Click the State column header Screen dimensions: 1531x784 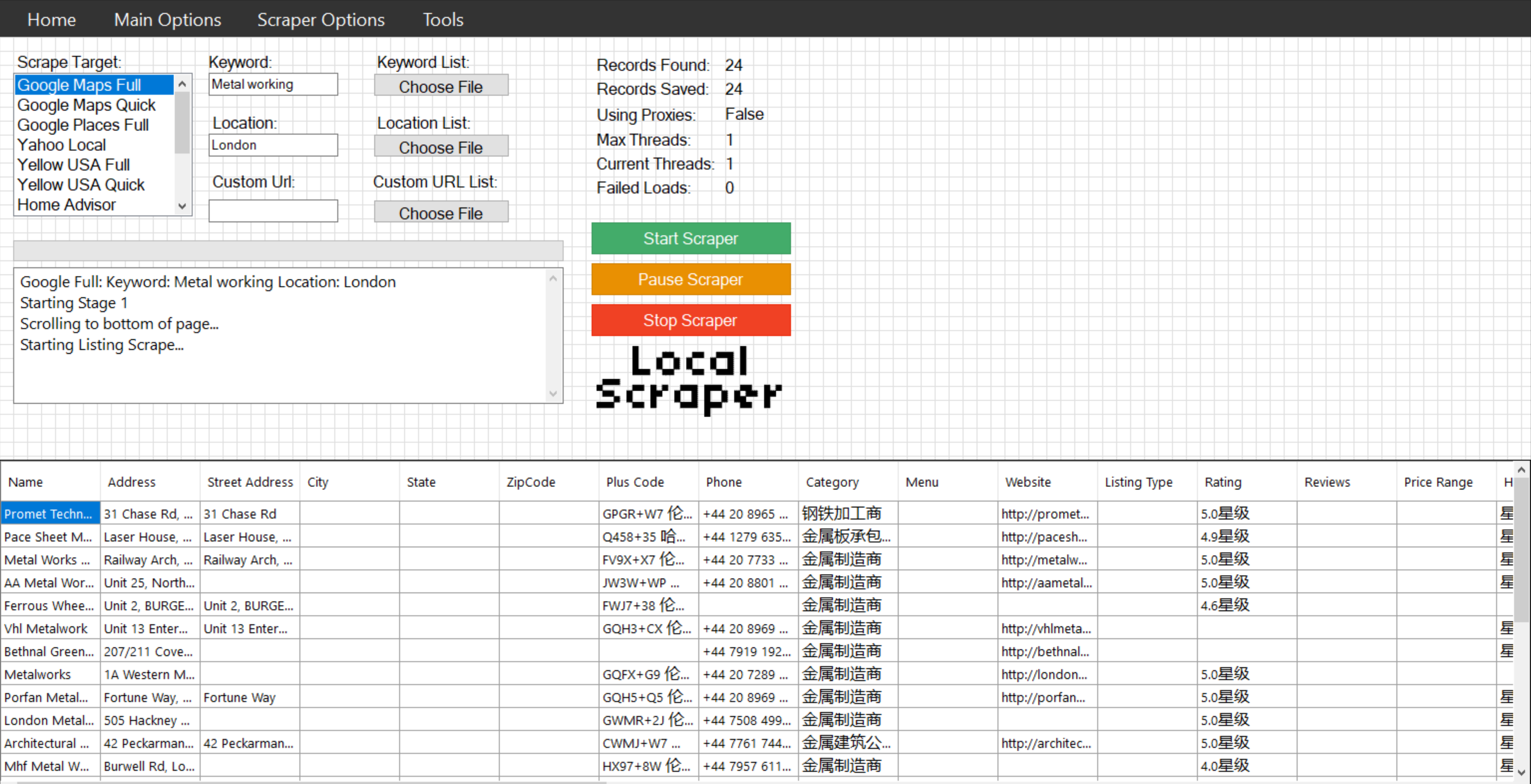pos(449,482)
